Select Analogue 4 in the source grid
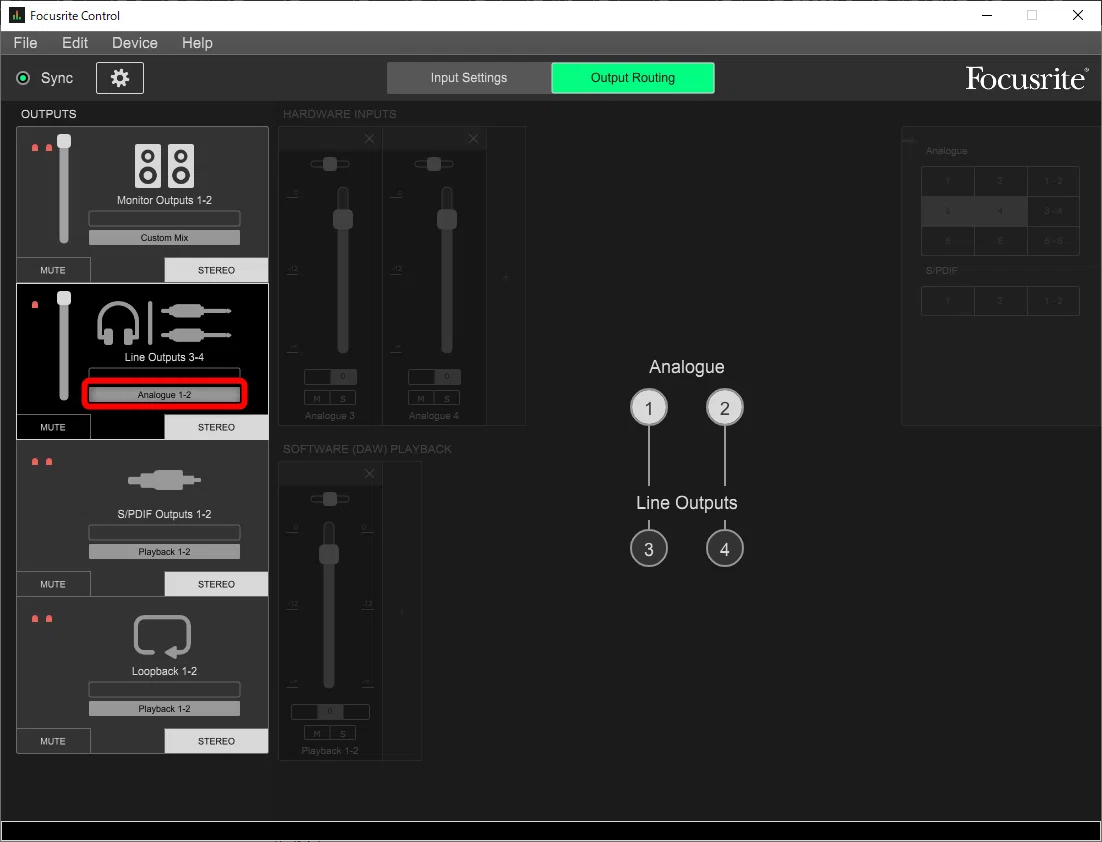Screen dimensions: 1102x842 pos(1001,212)
